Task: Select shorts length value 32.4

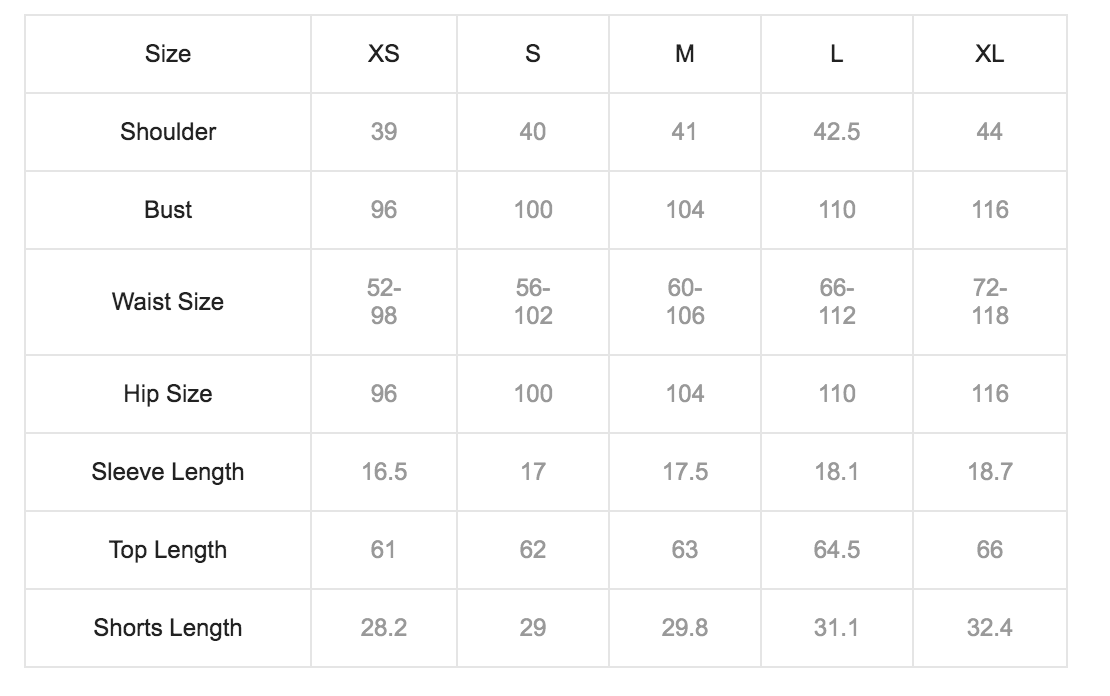Action: 990,627
